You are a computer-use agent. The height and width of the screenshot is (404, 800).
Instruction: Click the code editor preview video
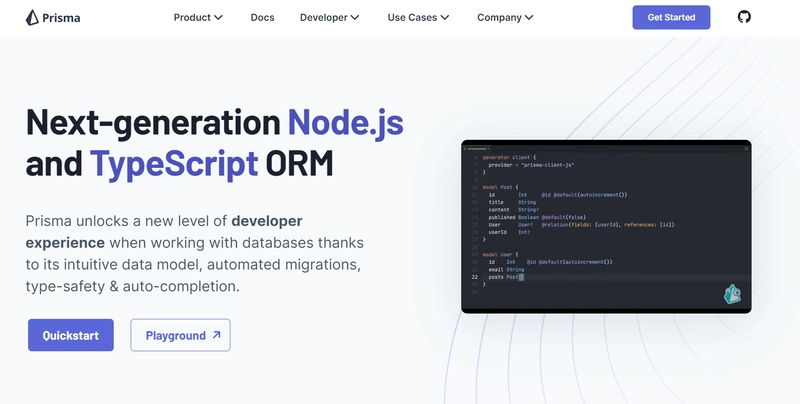[606, 226]
